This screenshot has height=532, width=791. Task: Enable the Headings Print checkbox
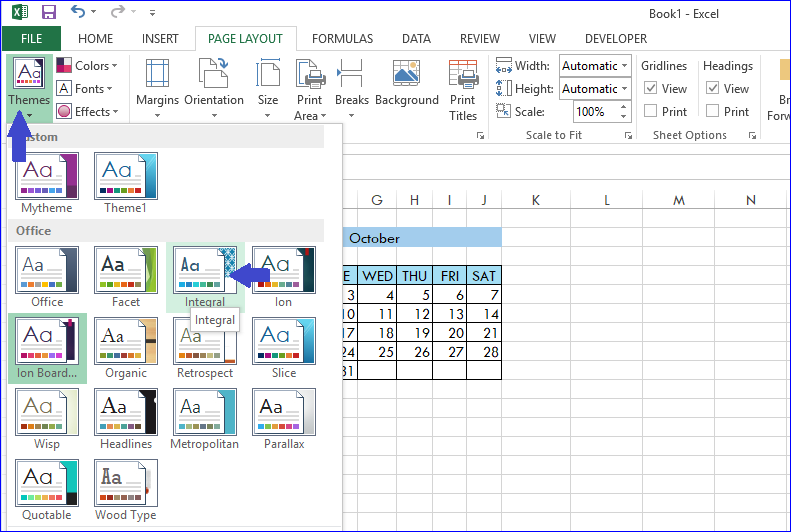(x=713, y=111)
